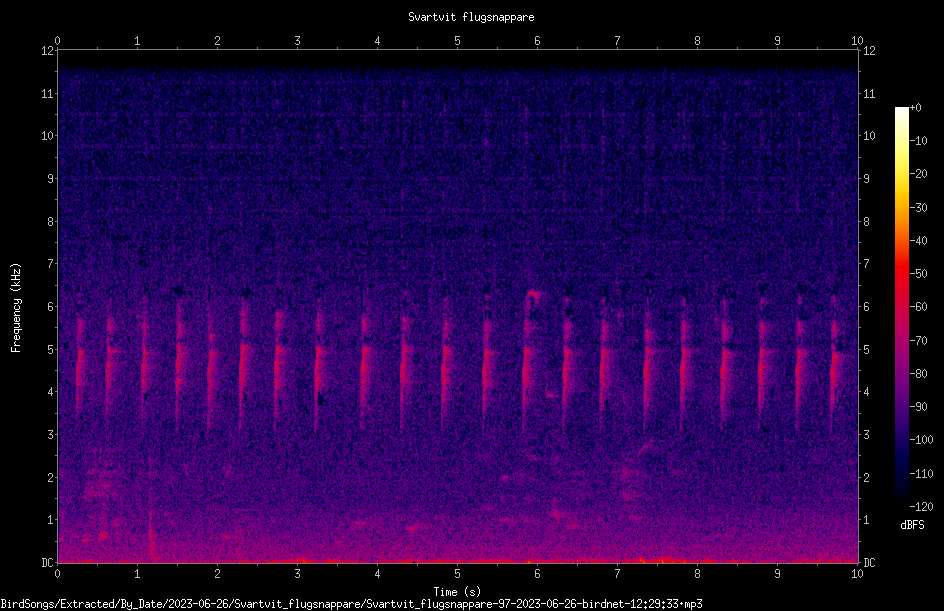Click the '-120' value on color scale
The height and width of the screenshot is (611, 944).
click(921, 506)
